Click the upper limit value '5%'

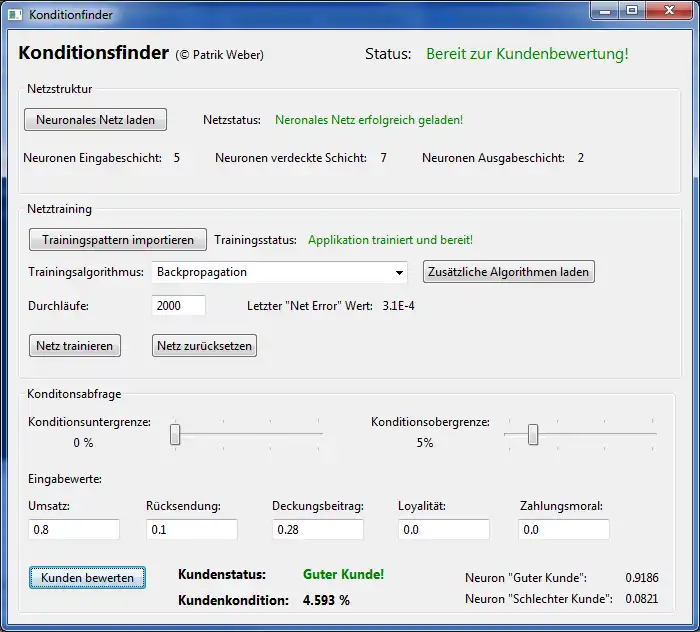click(x=425, y=443)
